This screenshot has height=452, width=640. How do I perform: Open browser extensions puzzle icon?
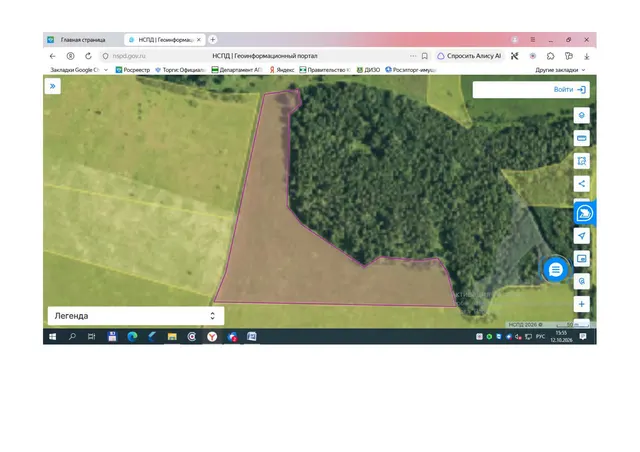click(551, 56)
